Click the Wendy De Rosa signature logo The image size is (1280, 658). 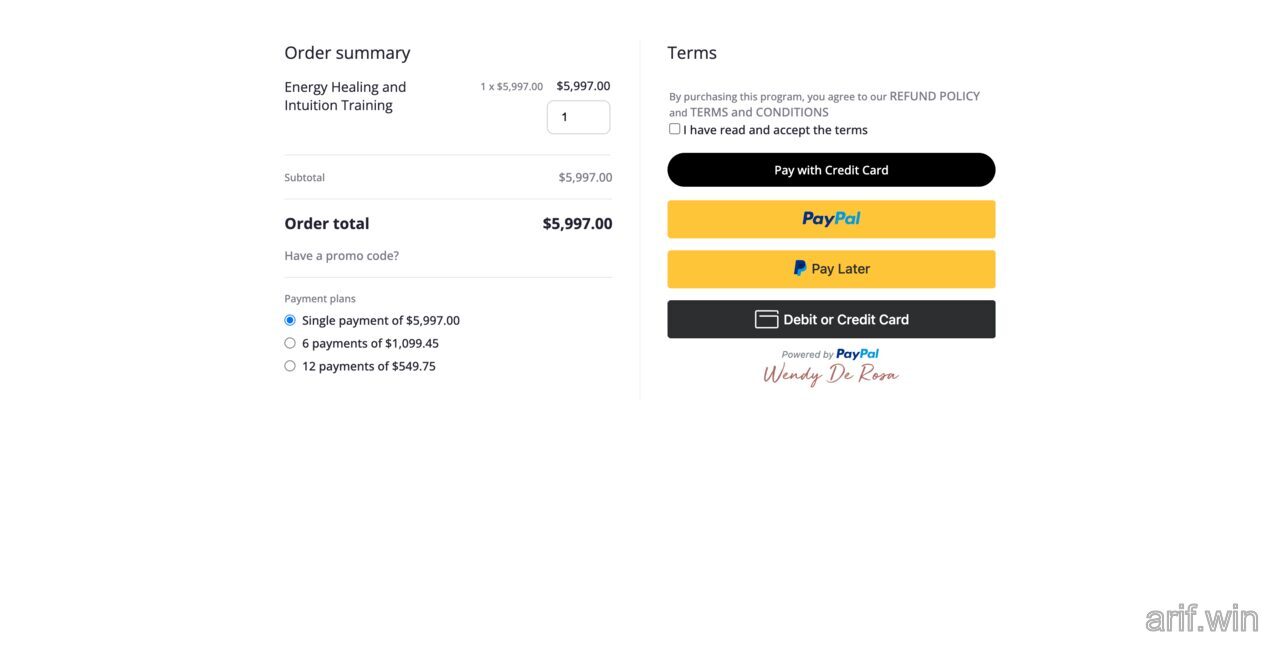click(830, 373)
